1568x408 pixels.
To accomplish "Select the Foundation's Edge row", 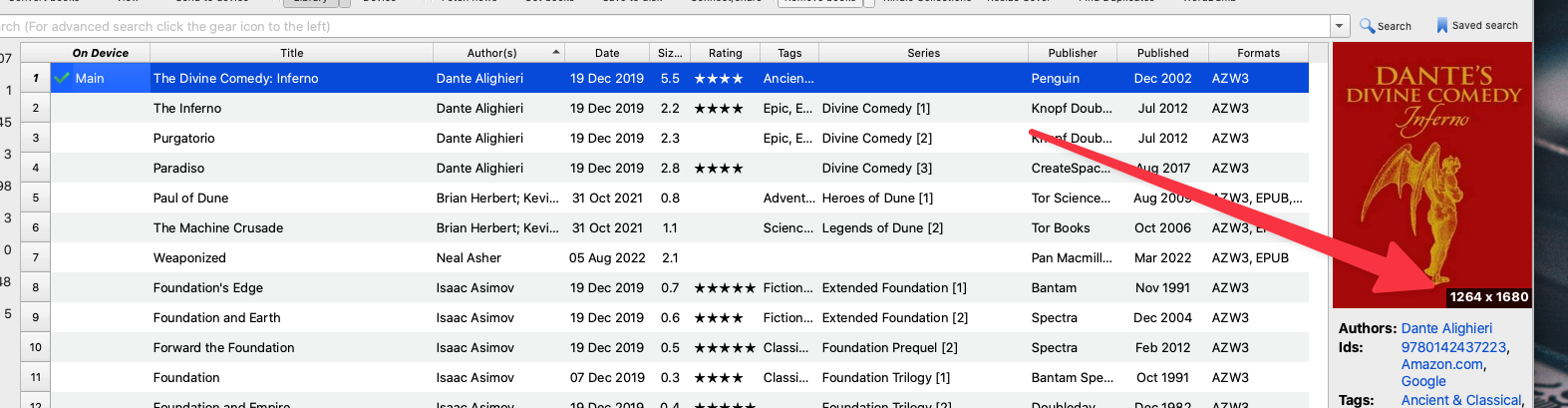I will pos(208,287).
